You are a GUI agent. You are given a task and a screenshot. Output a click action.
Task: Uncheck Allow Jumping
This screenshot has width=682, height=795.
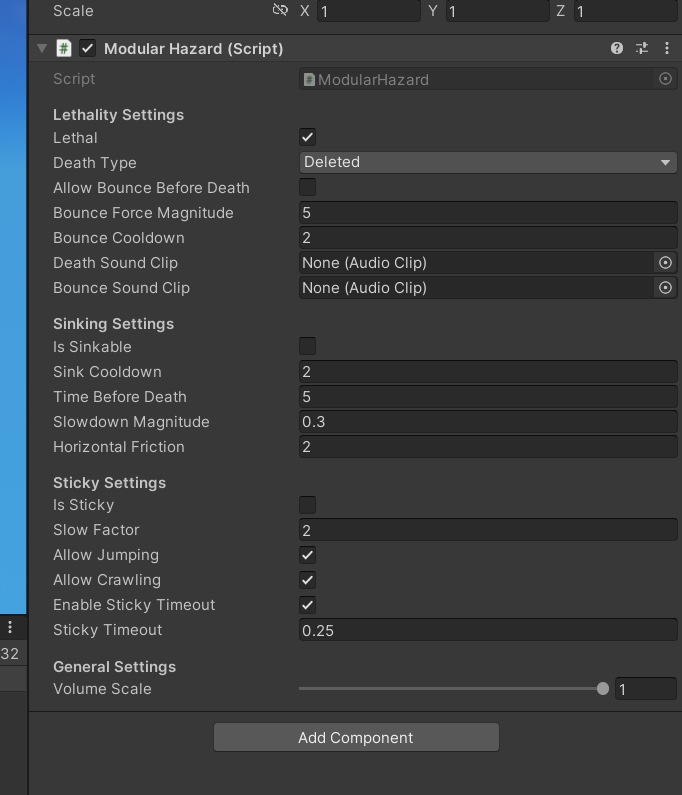point(307,555)
